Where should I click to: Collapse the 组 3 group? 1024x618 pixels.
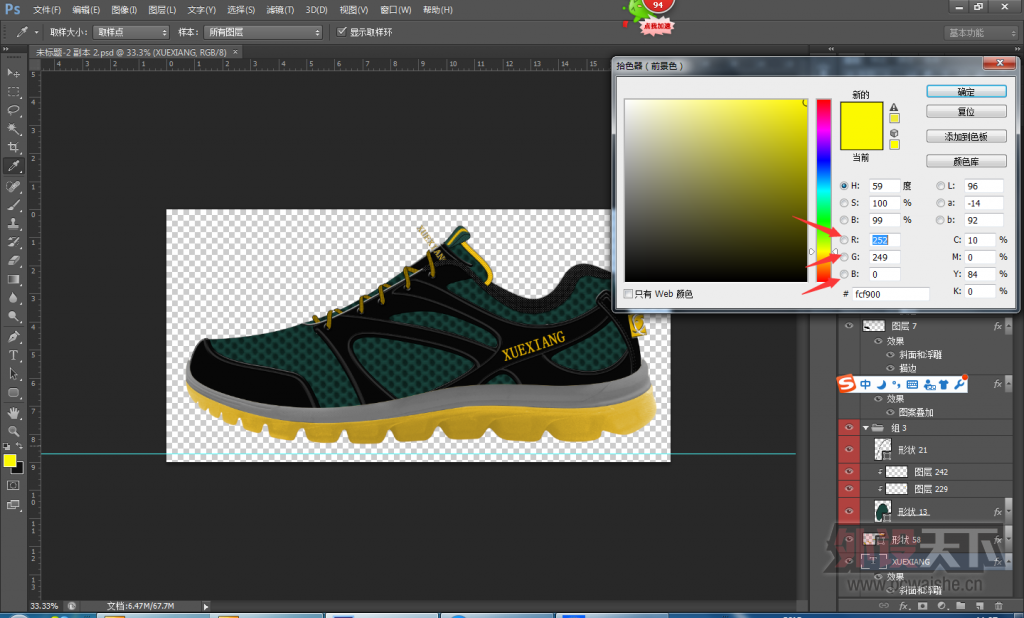[x=866, y=429]
